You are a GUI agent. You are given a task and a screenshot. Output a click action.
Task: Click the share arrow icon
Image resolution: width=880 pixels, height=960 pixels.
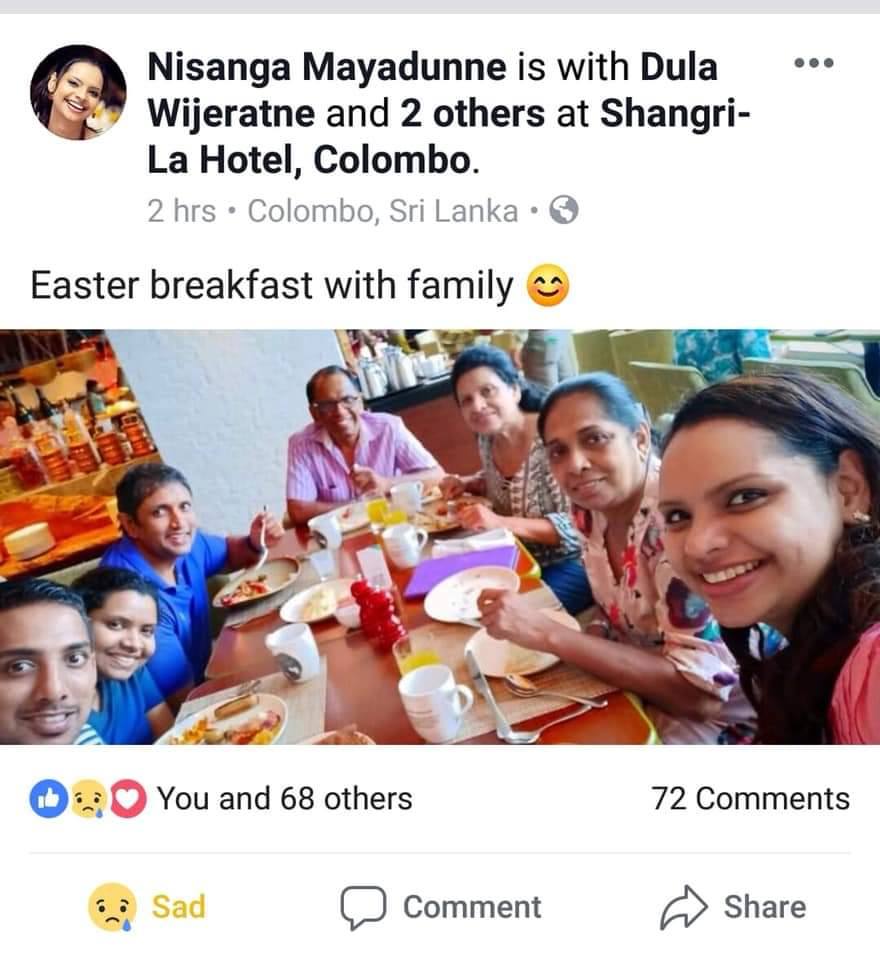click(683, 907)
